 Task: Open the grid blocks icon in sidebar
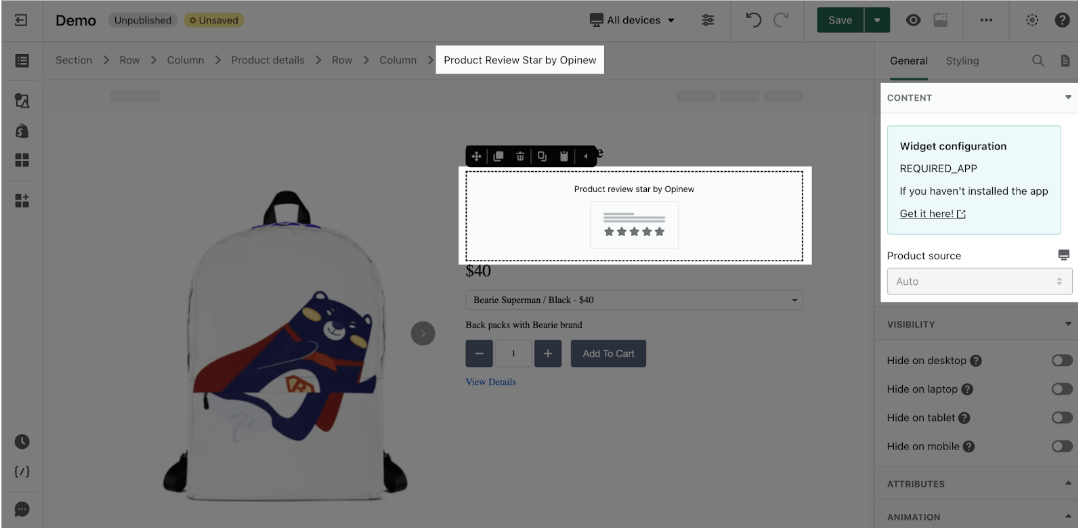pyautogui.click(x=22, y=160)
